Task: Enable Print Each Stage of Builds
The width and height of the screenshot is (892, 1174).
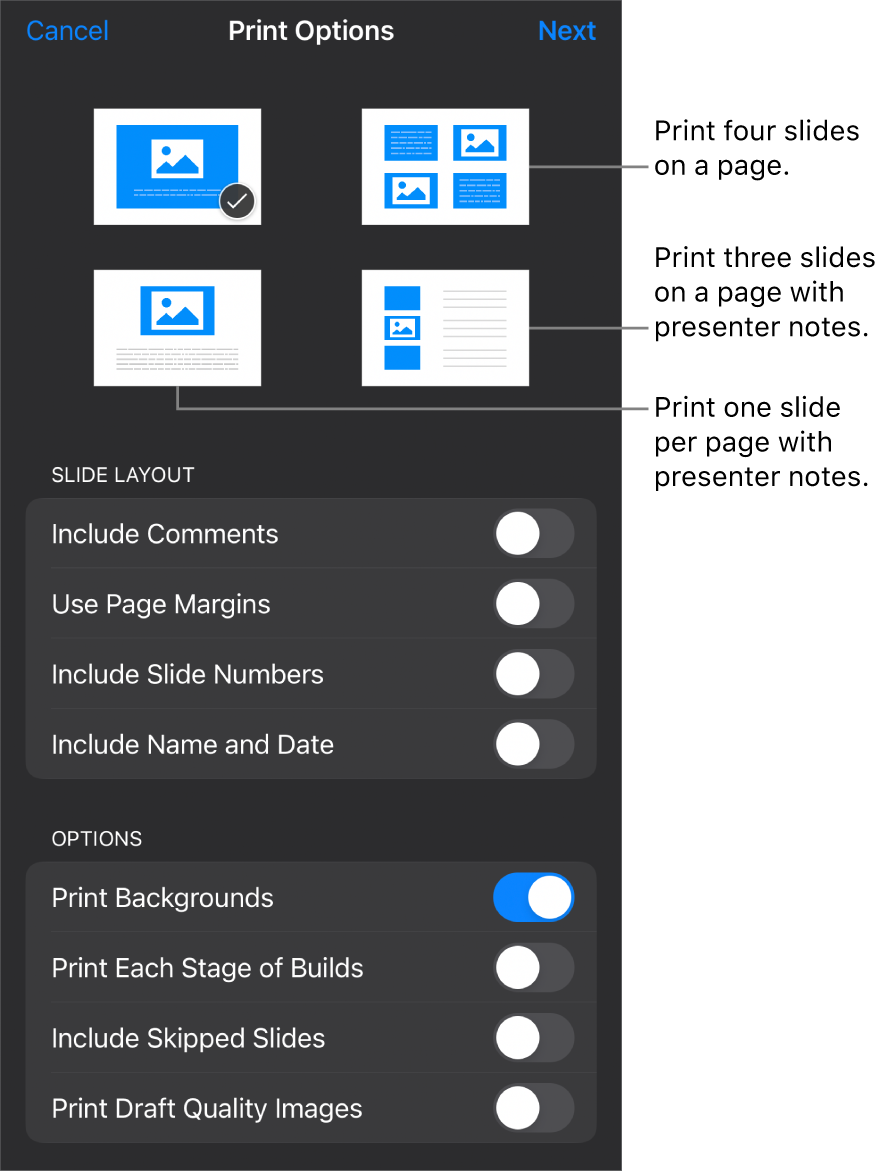Action: [534, 968]
